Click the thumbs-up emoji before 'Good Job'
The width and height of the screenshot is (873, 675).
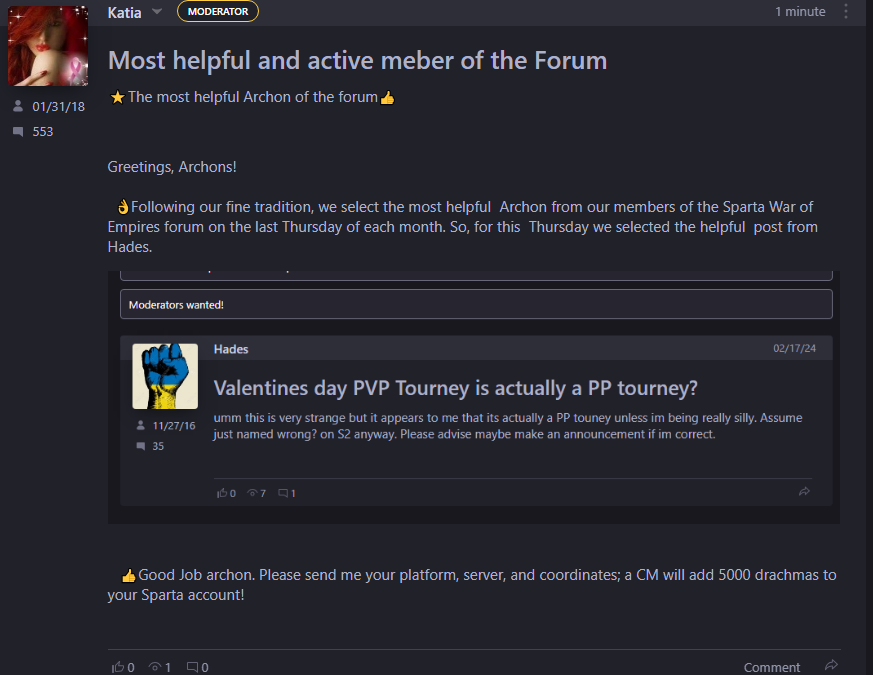pos(129,575)
